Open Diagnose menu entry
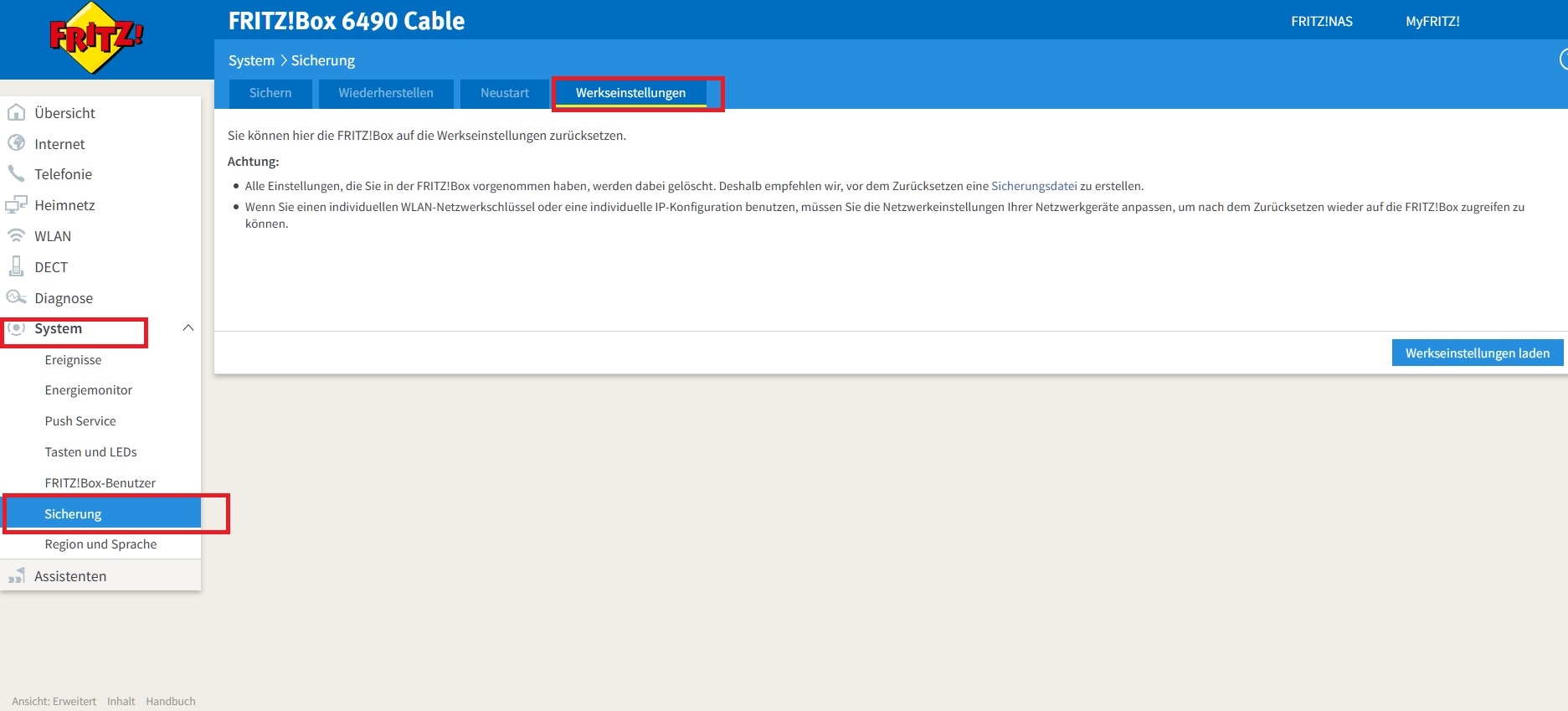This screenshot has width=1568, height=711. [64, 298]
